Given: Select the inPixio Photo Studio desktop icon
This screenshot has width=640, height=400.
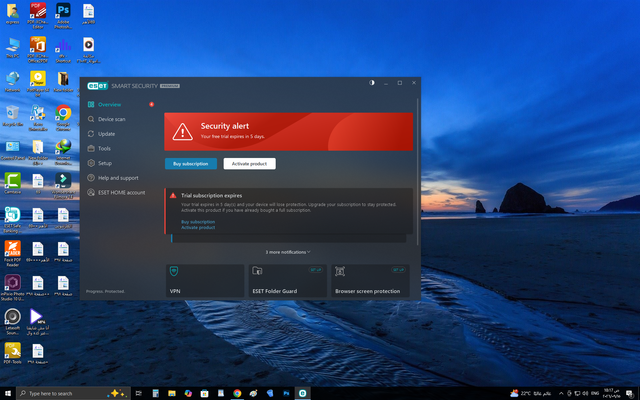Looking at the screenshot, I should point(13,288).
